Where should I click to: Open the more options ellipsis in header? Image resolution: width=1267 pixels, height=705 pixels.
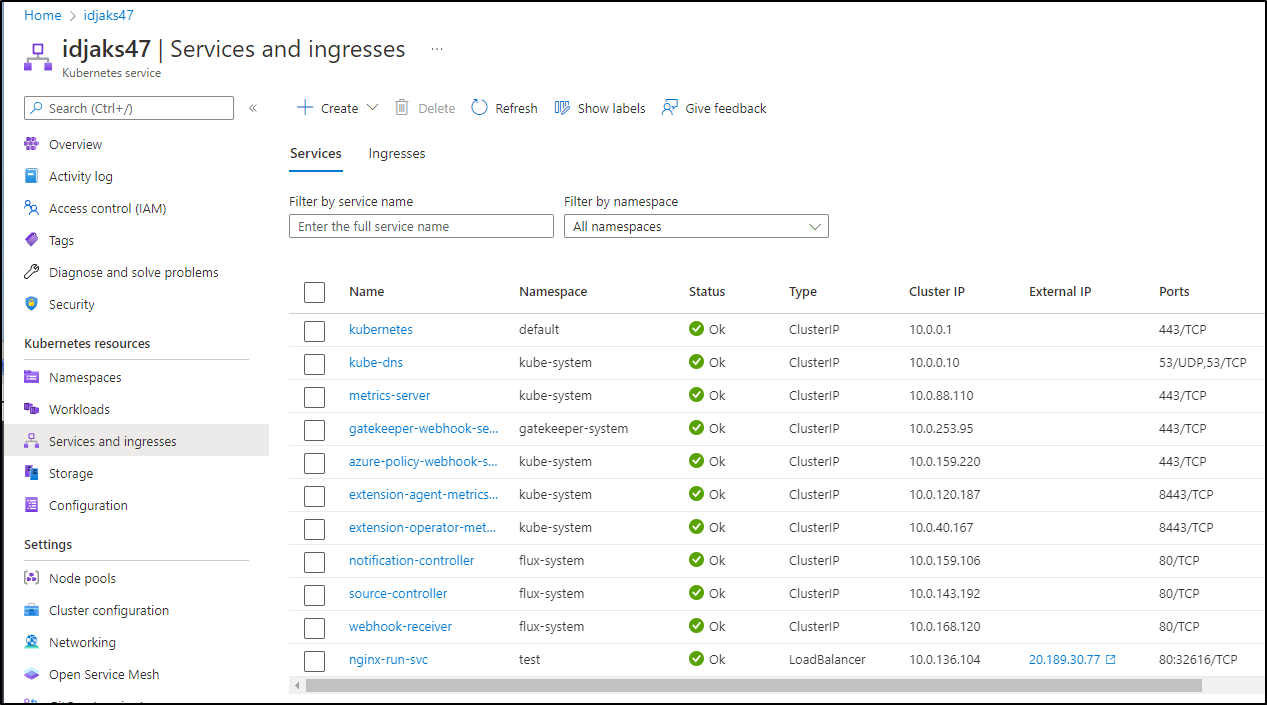(x=437, y=48)
